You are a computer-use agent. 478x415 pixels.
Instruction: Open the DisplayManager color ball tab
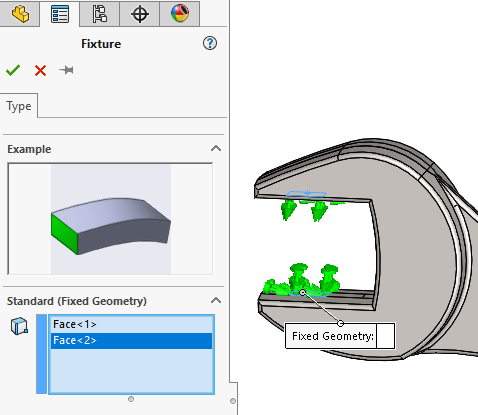click(x=180, y=14)
